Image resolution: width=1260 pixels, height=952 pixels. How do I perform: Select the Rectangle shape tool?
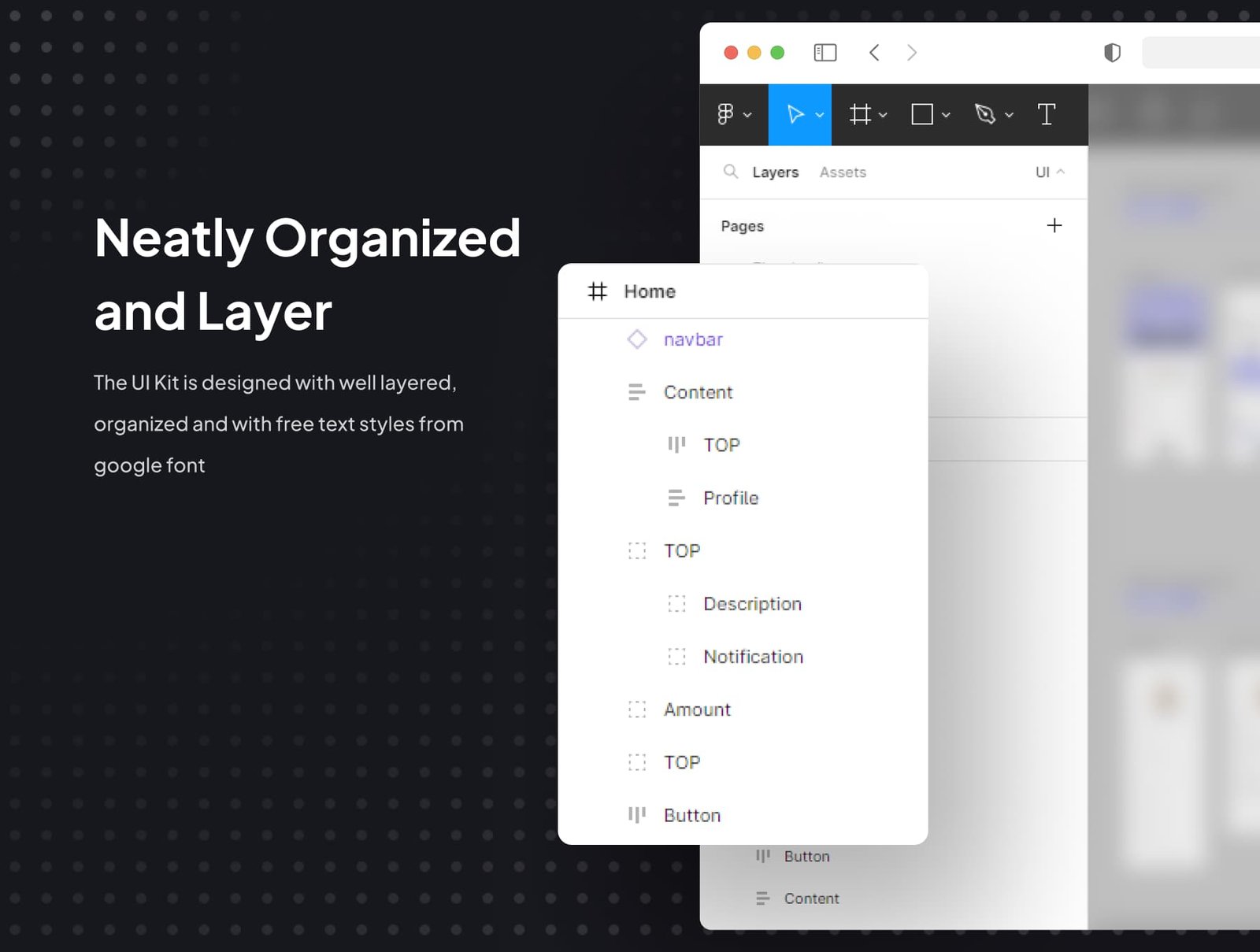click(x=921, y=114)
